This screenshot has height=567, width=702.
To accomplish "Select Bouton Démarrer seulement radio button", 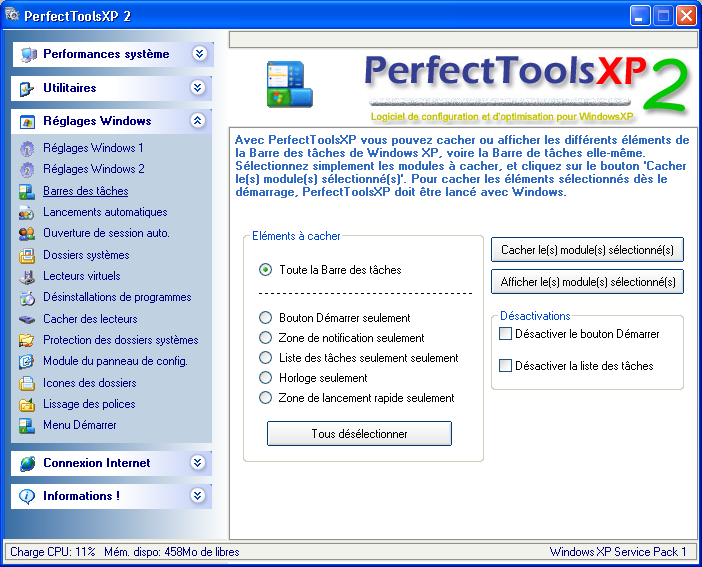I will tap(265, 318).
